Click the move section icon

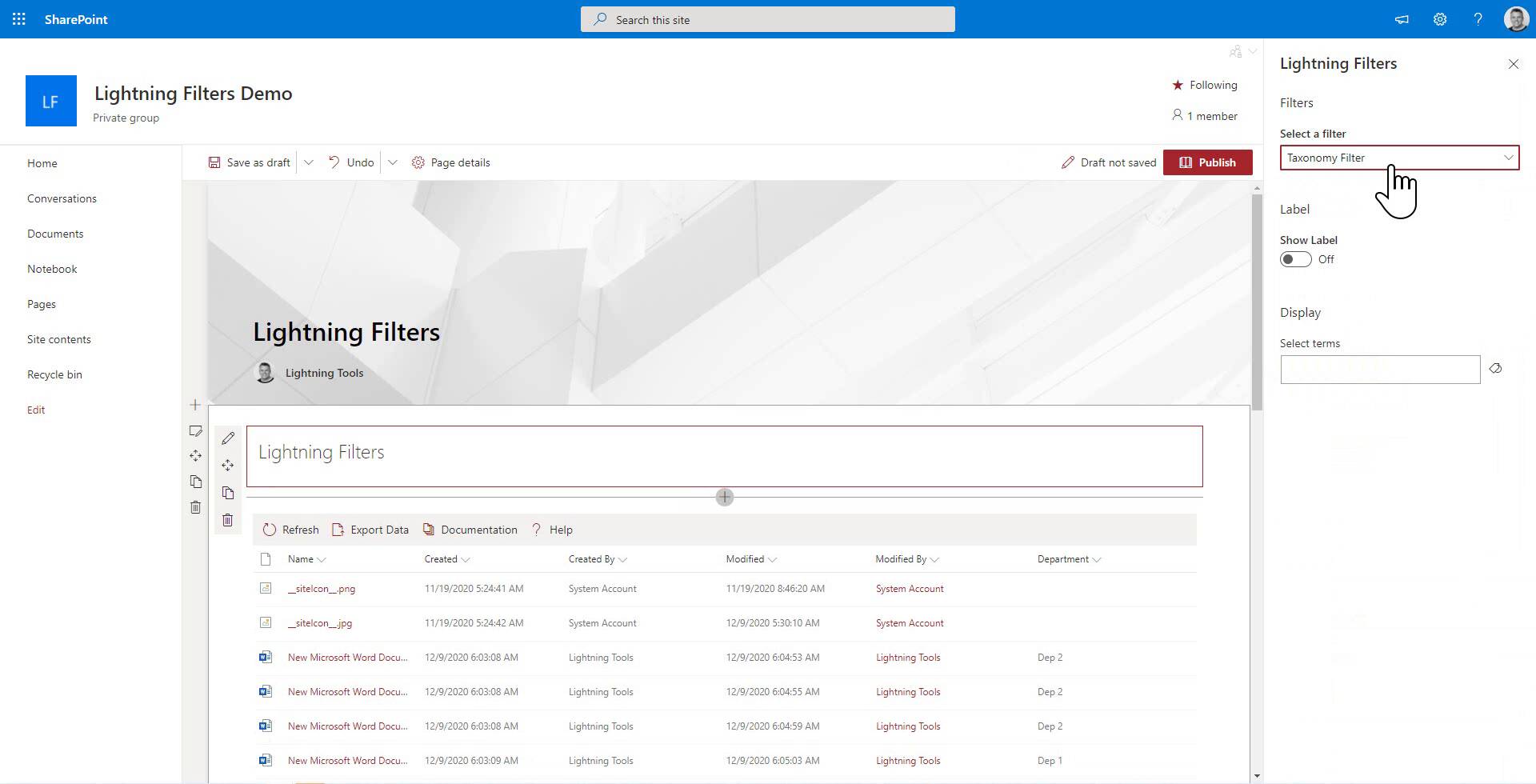(x=195, y=456)
